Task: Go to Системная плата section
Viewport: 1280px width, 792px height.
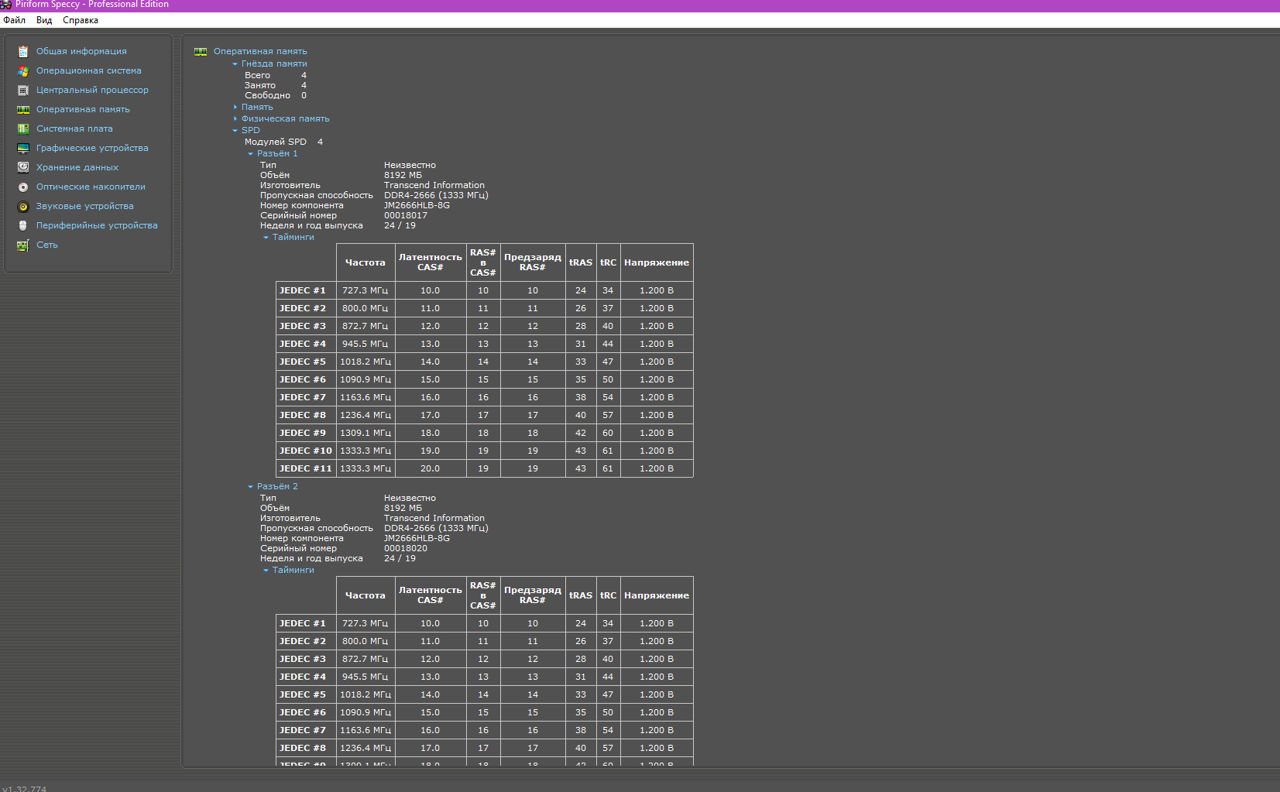Action: pyautogui.click(x=74, y=129)
